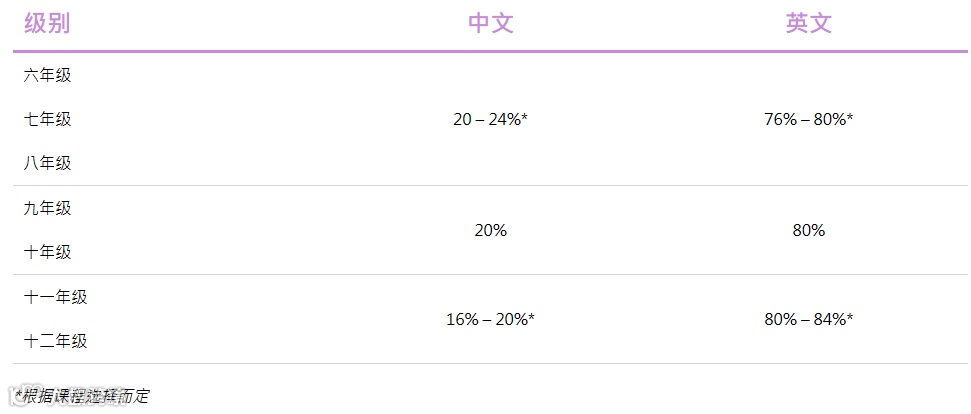Click the 十二年级 row label
Viewport: 971px width, 414px height.
click(x=56, y=341)
